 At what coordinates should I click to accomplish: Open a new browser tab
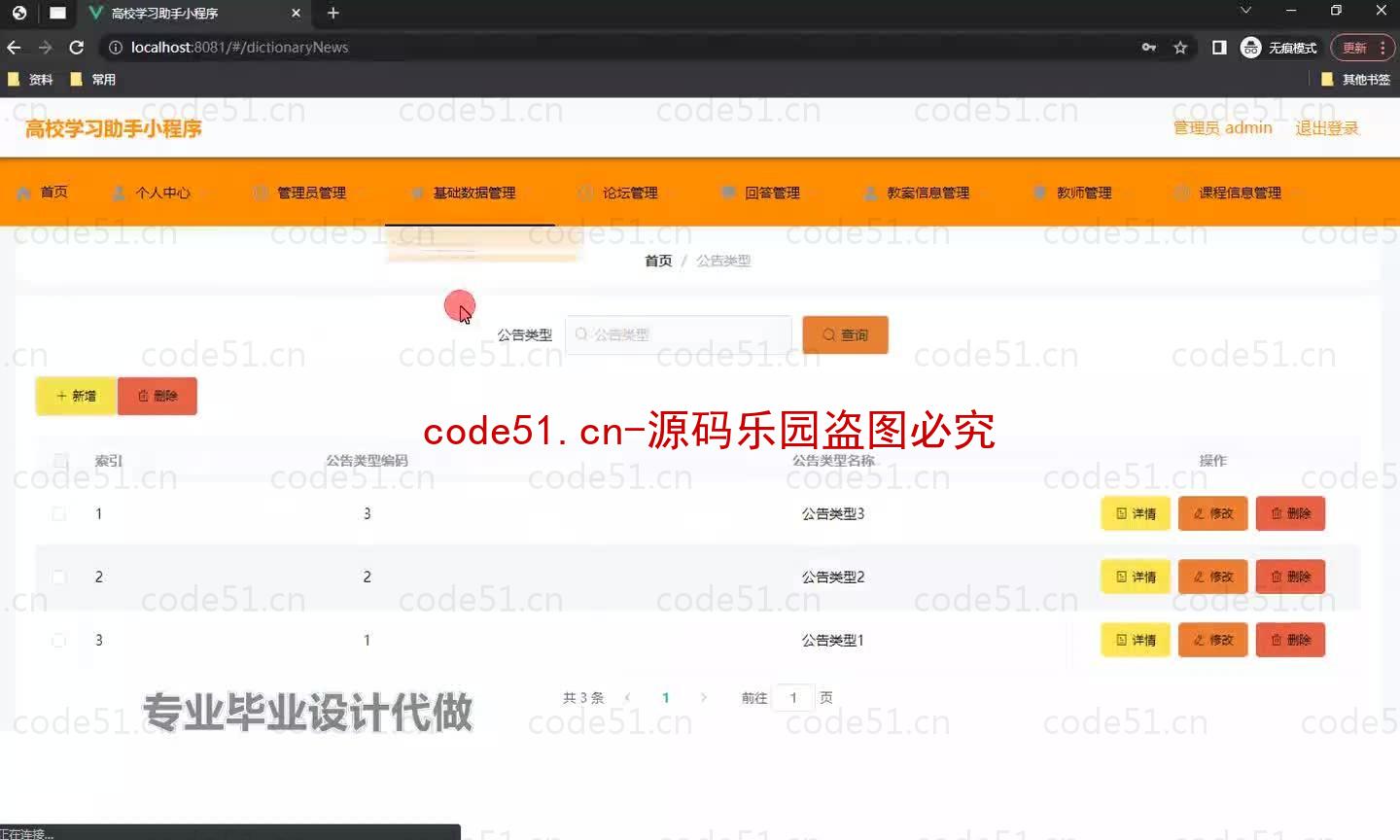333,13
